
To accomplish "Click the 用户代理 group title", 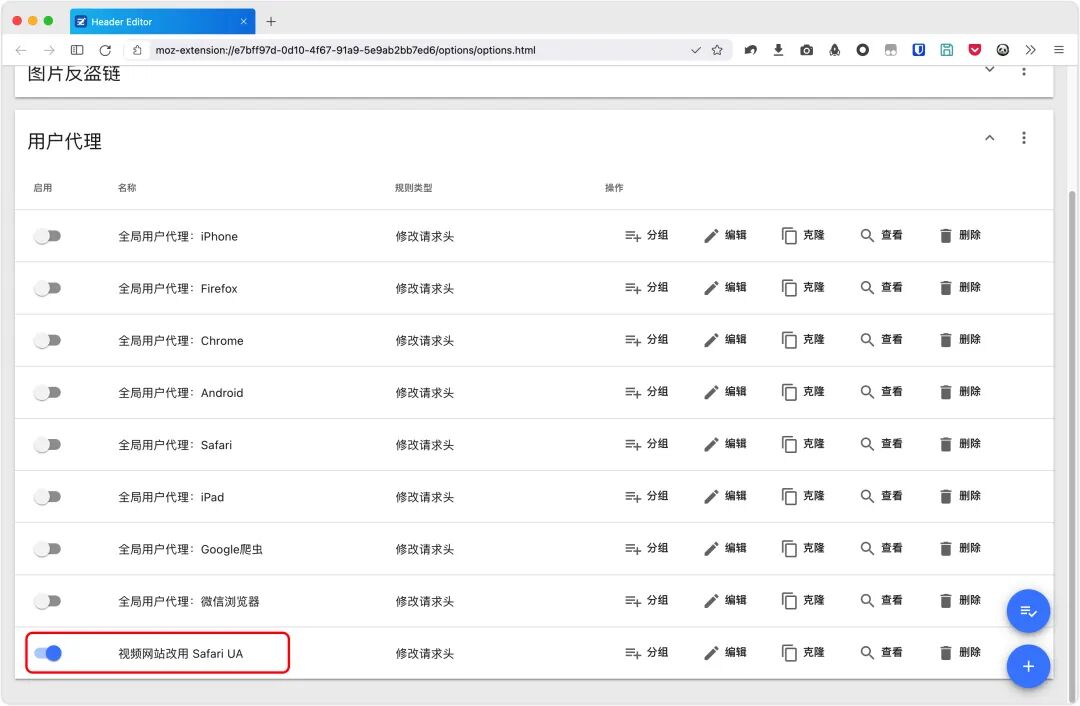I will [x=65, y=141].
